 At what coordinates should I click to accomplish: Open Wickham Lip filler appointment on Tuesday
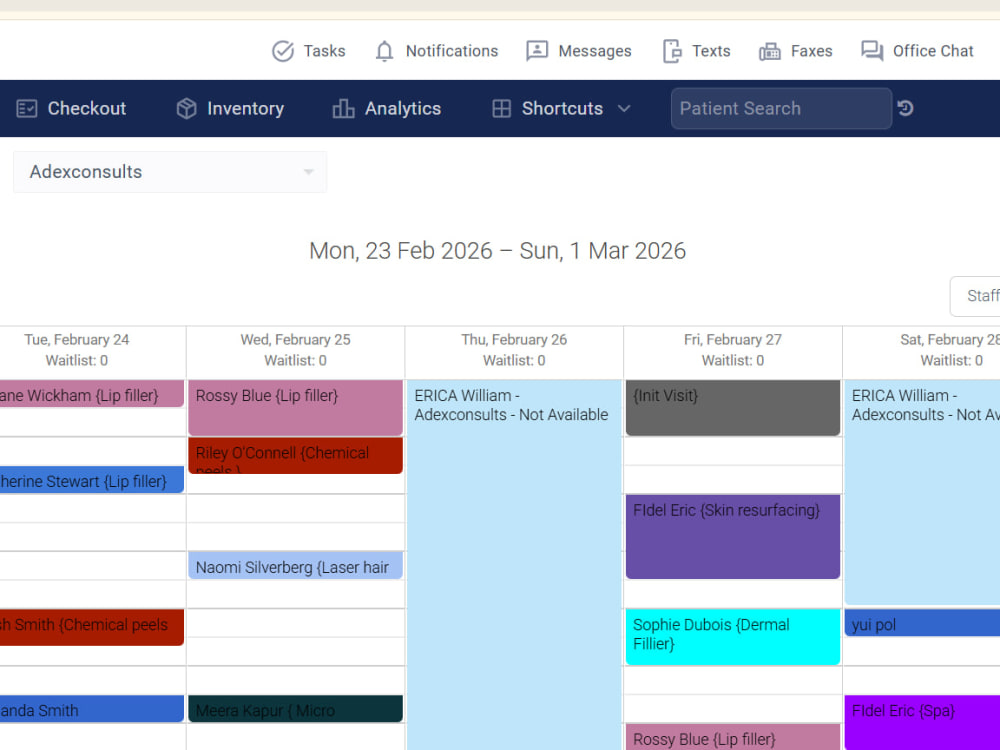pyautogui.click(x=92, y=393)
